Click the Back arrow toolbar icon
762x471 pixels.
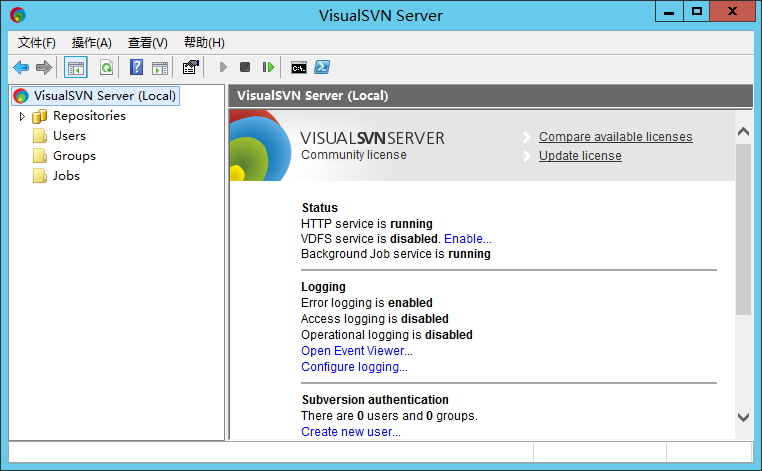pos(21,67)
